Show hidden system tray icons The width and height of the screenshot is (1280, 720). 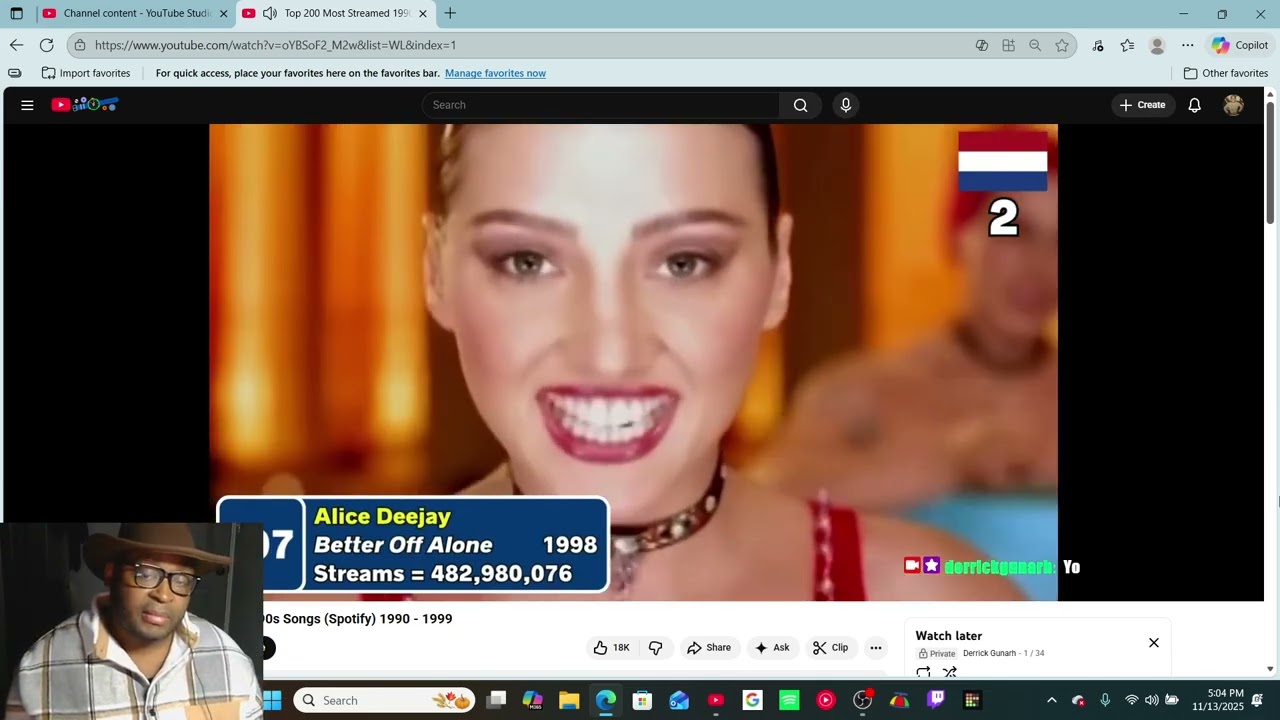coord(1051,700)
